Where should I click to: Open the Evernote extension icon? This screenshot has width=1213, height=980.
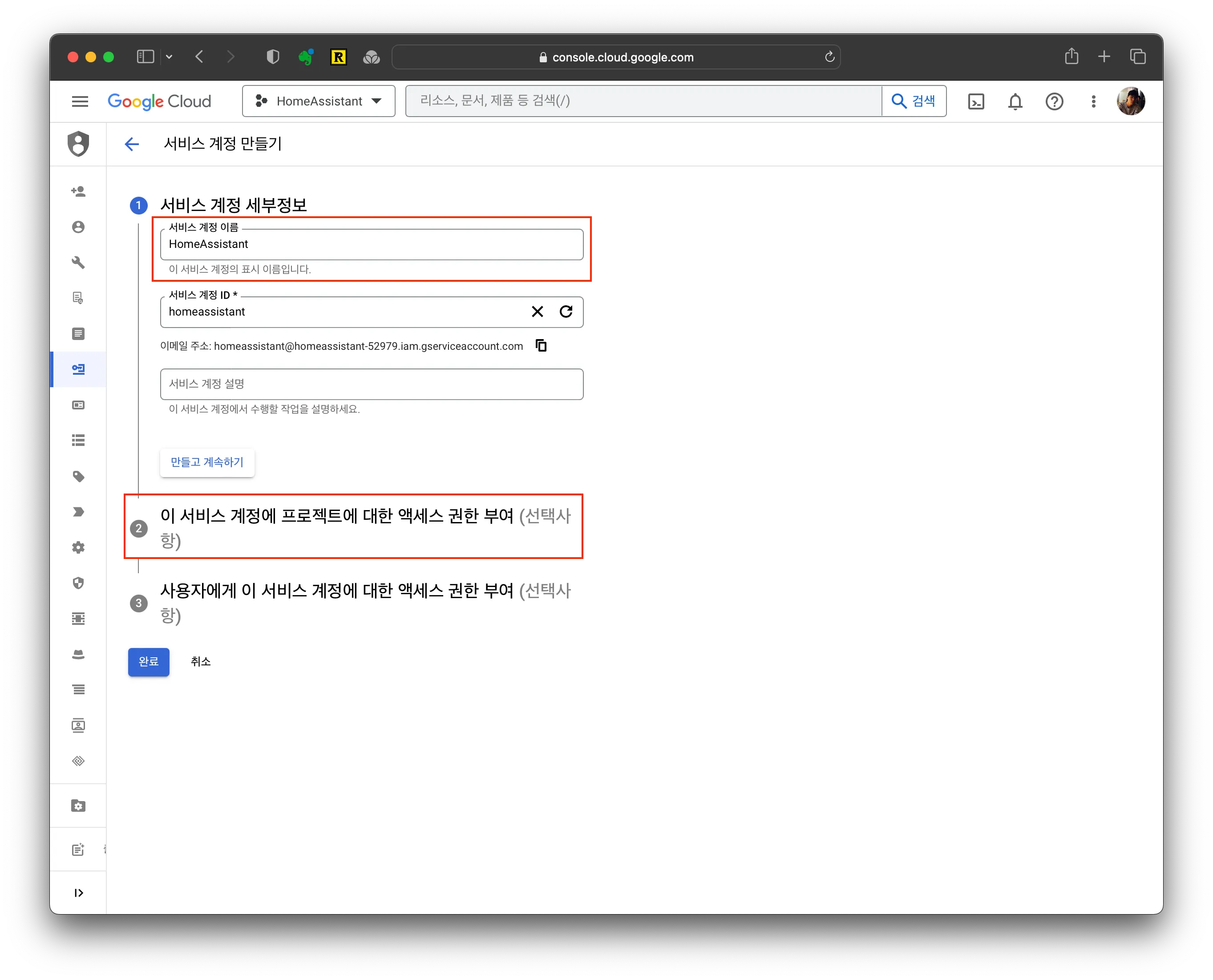click(306, 57)
